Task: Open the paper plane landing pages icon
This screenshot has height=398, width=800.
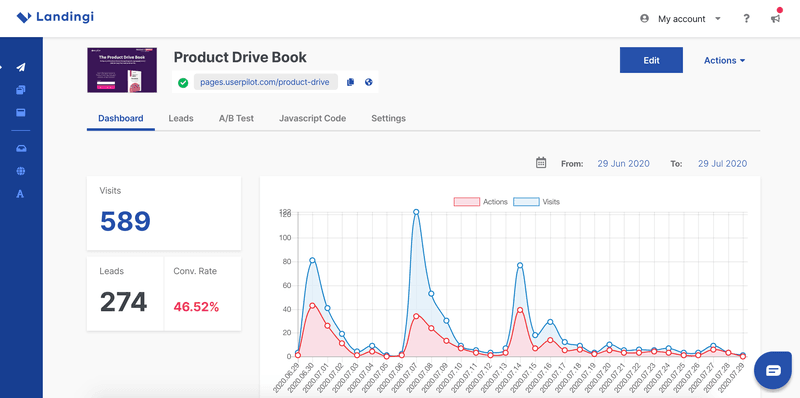Action: [21, 67]
